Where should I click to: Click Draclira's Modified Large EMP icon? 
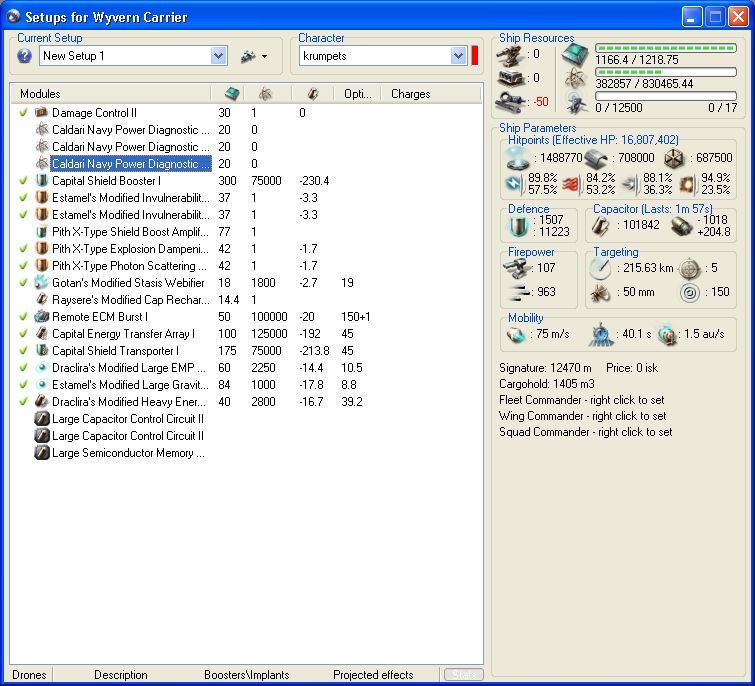[42, 368]
